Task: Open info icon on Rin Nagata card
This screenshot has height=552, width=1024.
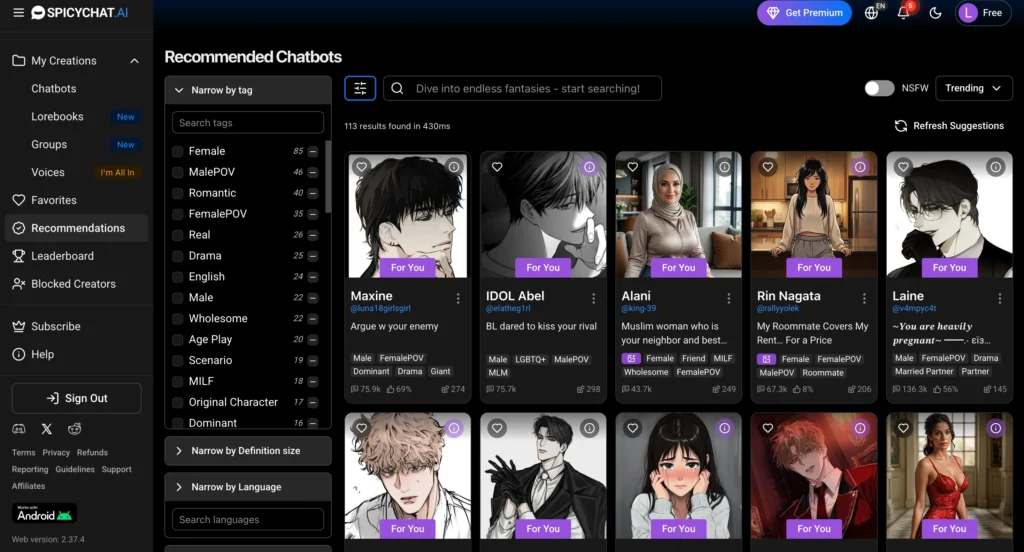Action: (860, 167)
